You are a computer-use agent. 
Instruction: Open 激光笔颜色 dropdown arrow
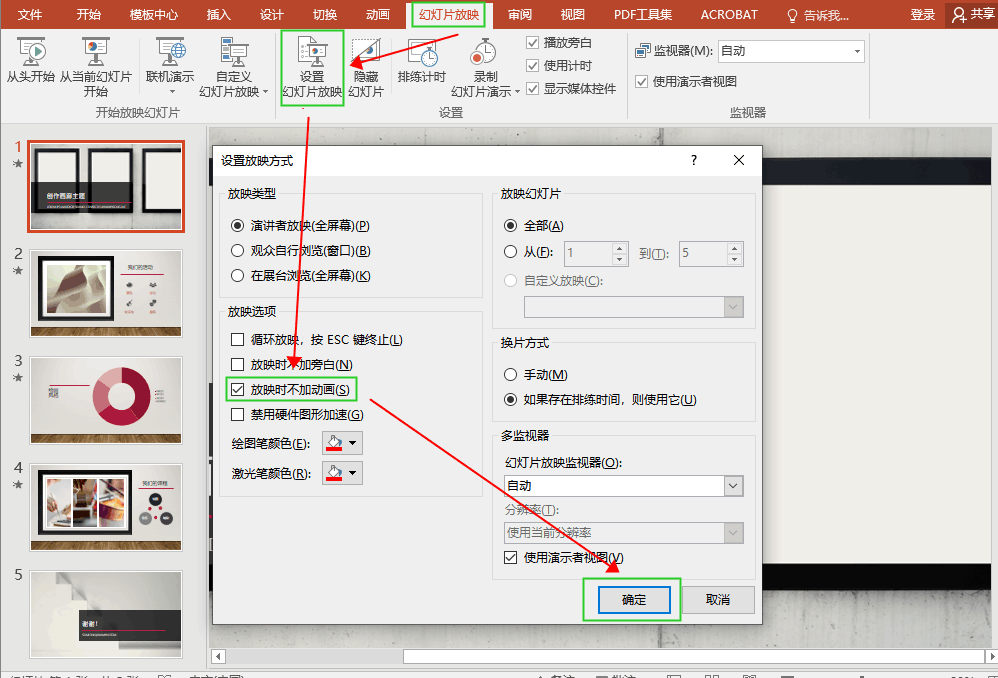click(353, 472)
